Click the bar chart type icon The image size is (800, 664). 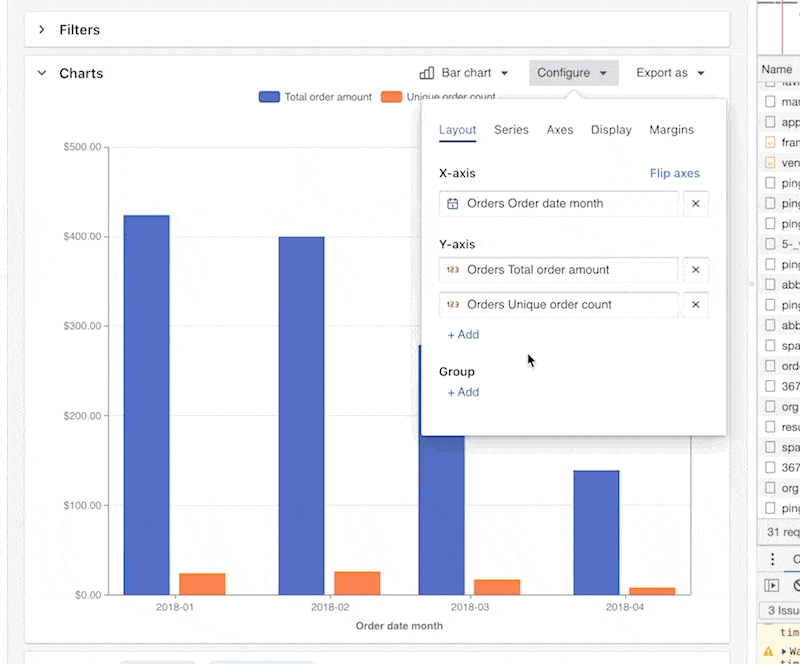coord(427,72)
